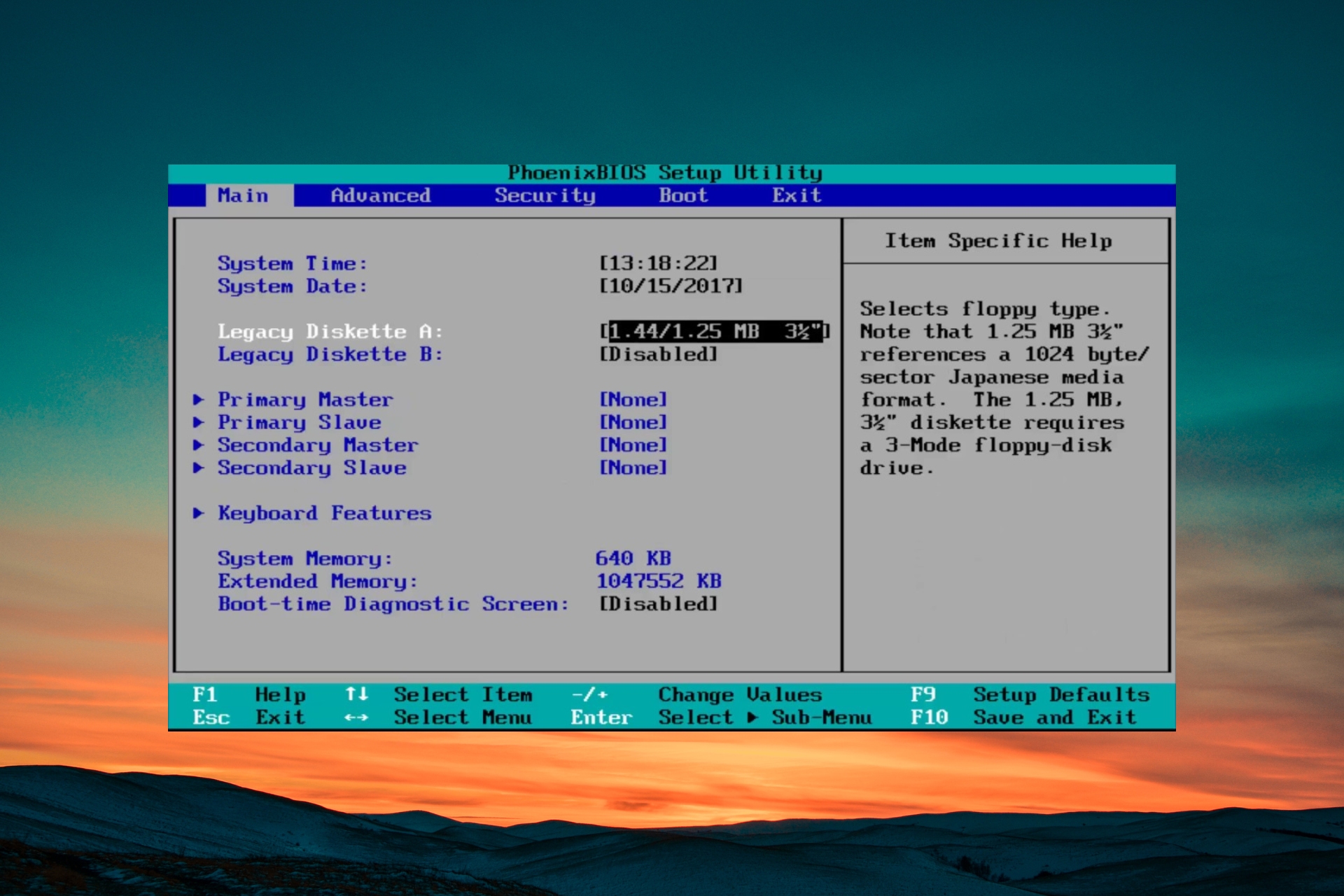
Task: Click the -/+ Change Values hint
Action: [x=696, y=694]
